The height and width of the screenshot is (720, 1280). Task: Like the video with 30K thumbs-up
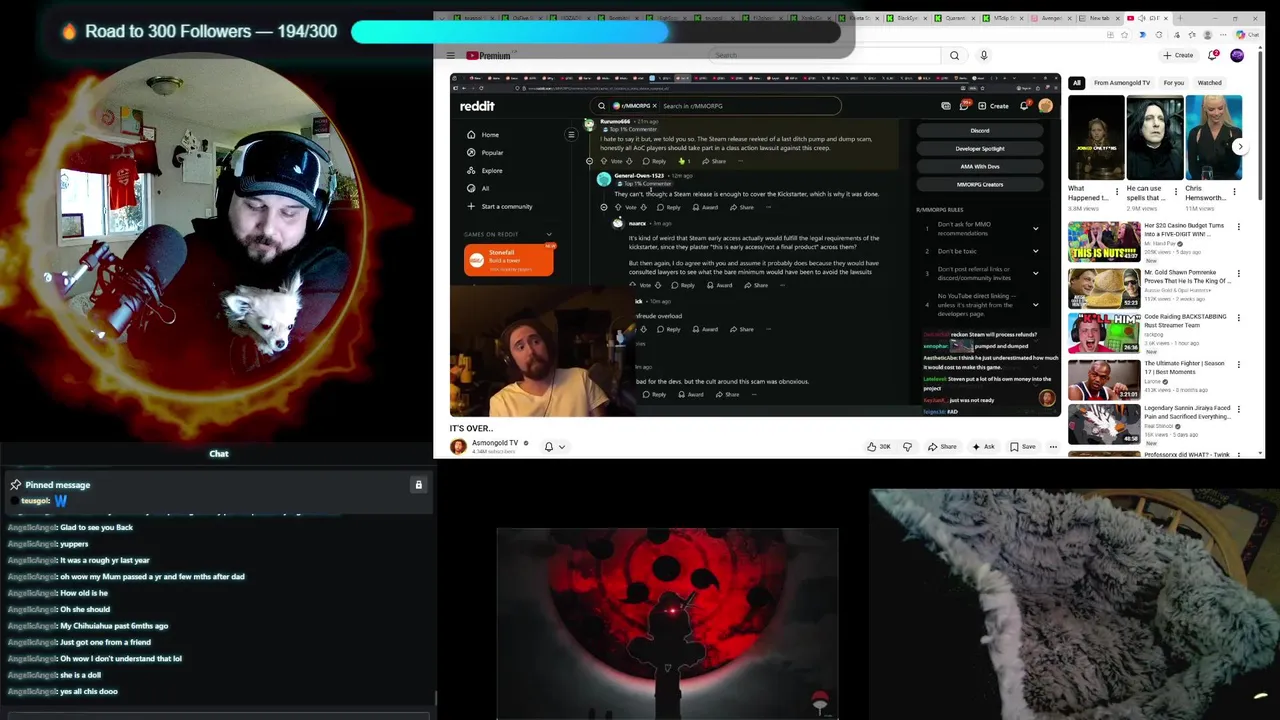click(879, 447)
